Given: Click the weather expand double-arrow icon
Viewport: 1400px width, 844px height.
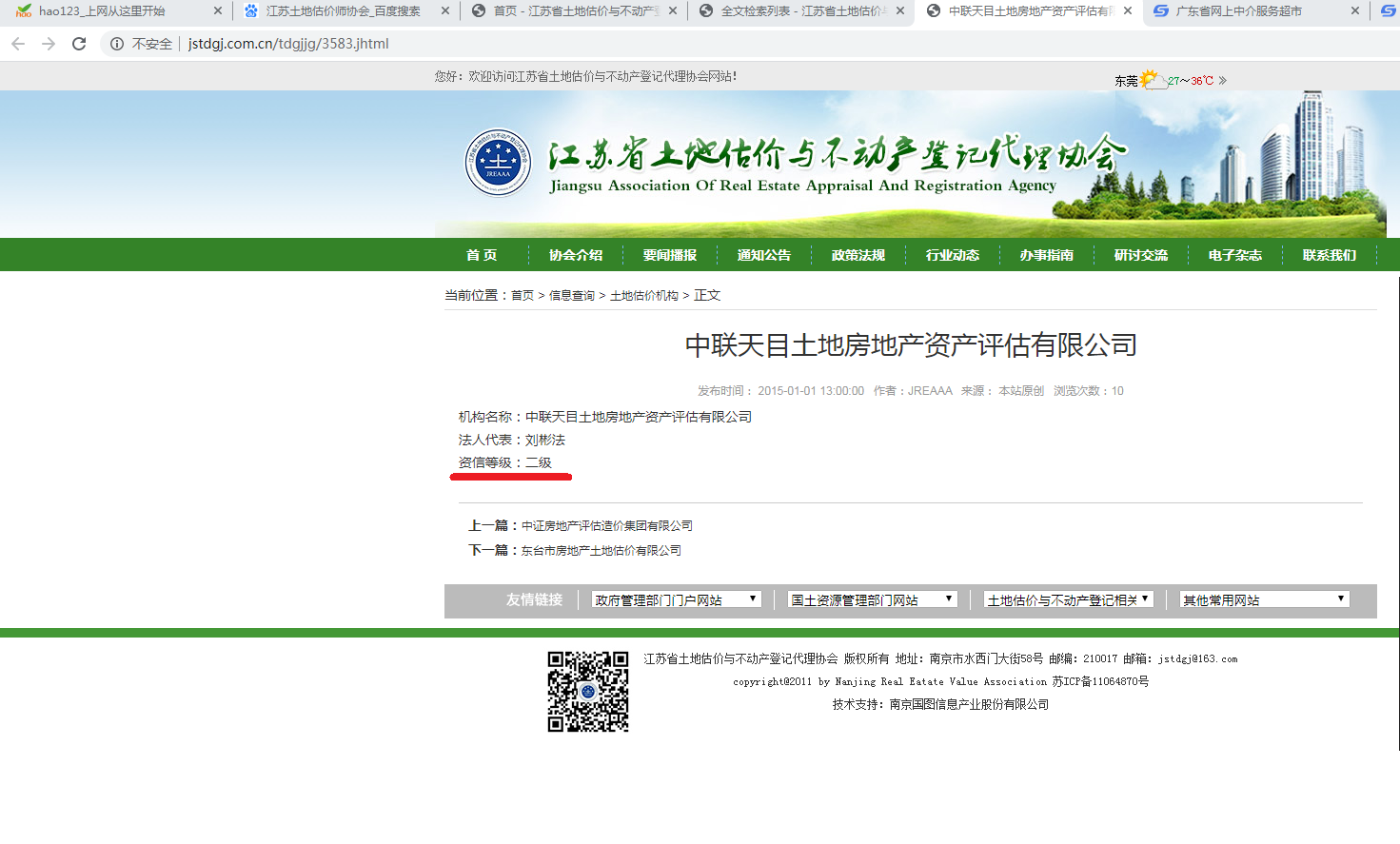Looking at the screenshot, I should click(1223, 81).
